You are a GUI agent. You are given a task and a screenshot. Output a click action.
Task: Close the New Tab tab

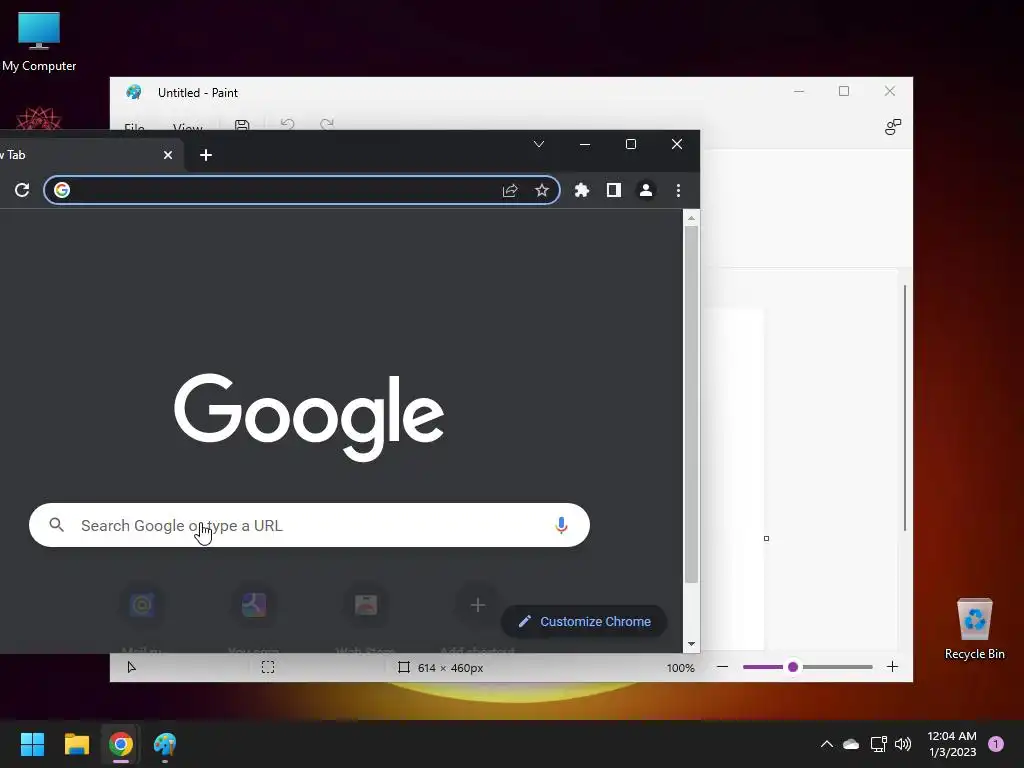coord(168,155)
